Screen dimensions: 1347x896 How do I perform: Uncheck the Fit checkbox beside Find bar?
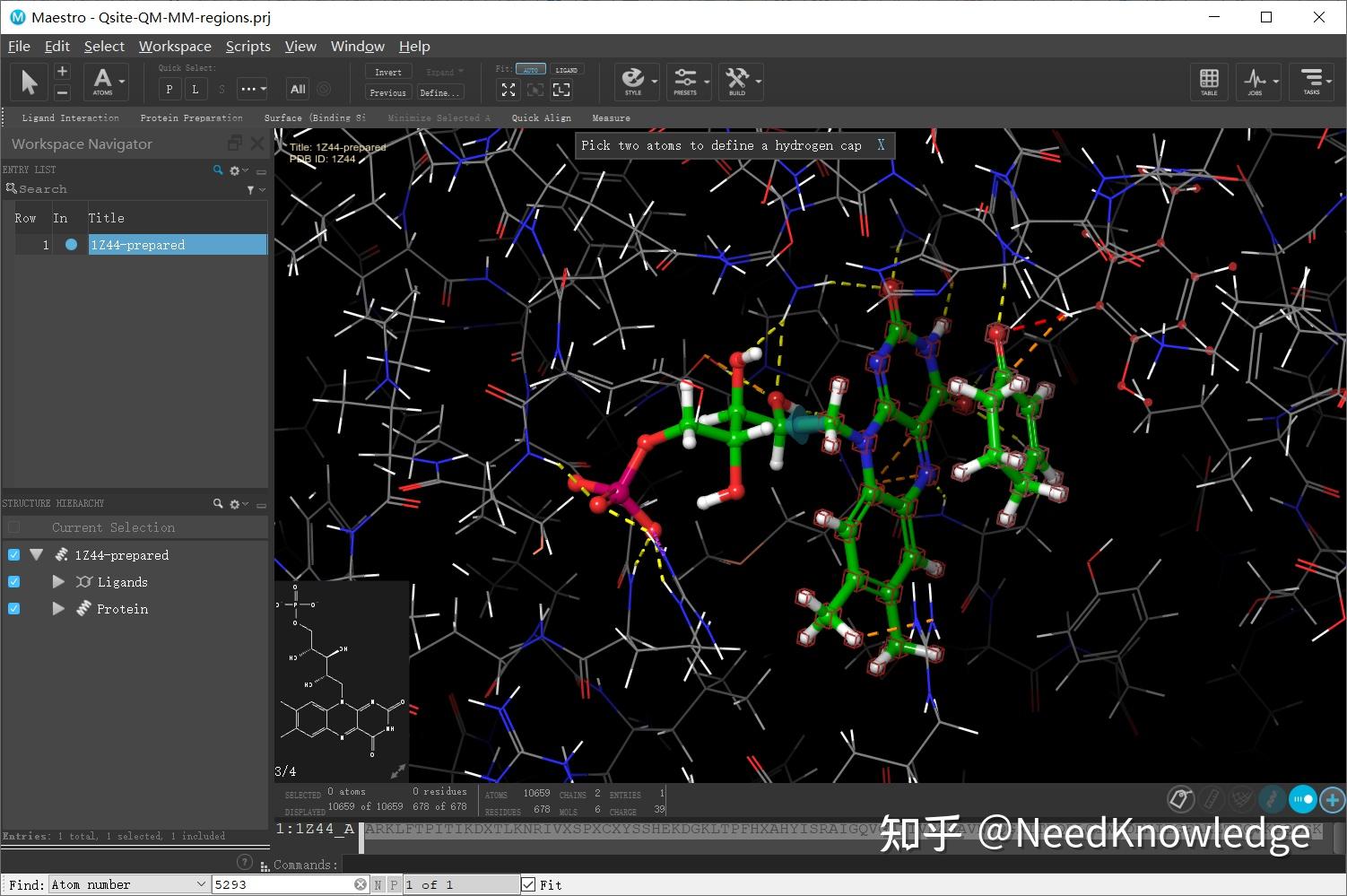coord(528,883)
